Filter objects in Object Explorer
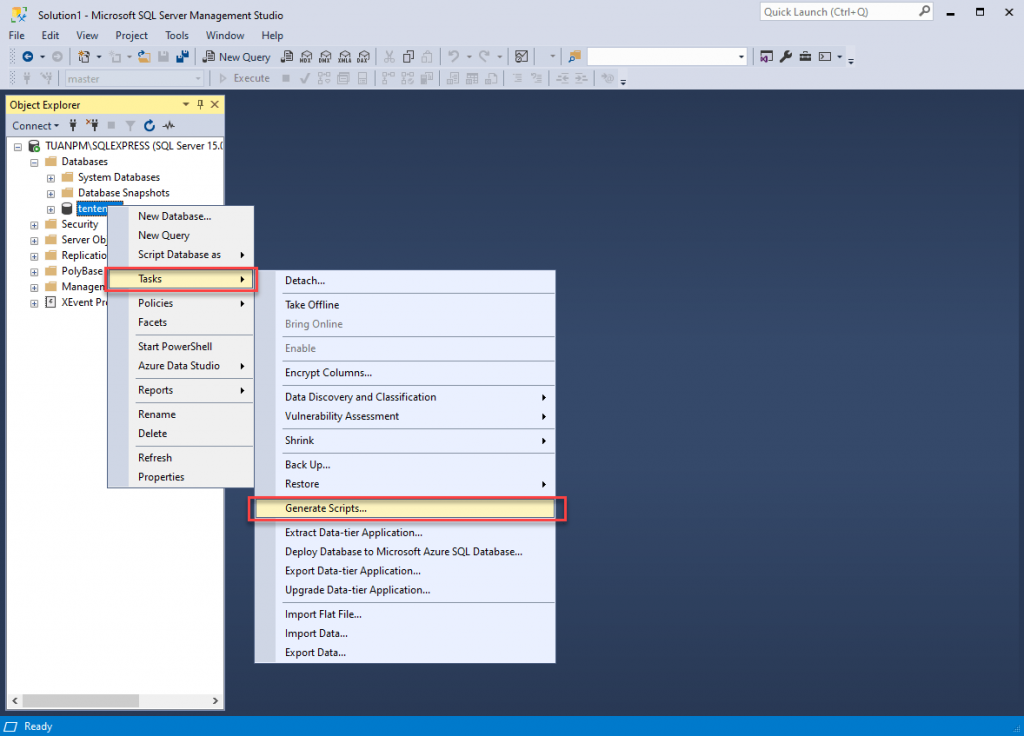 pyautogui.click(x=130, y=125)
